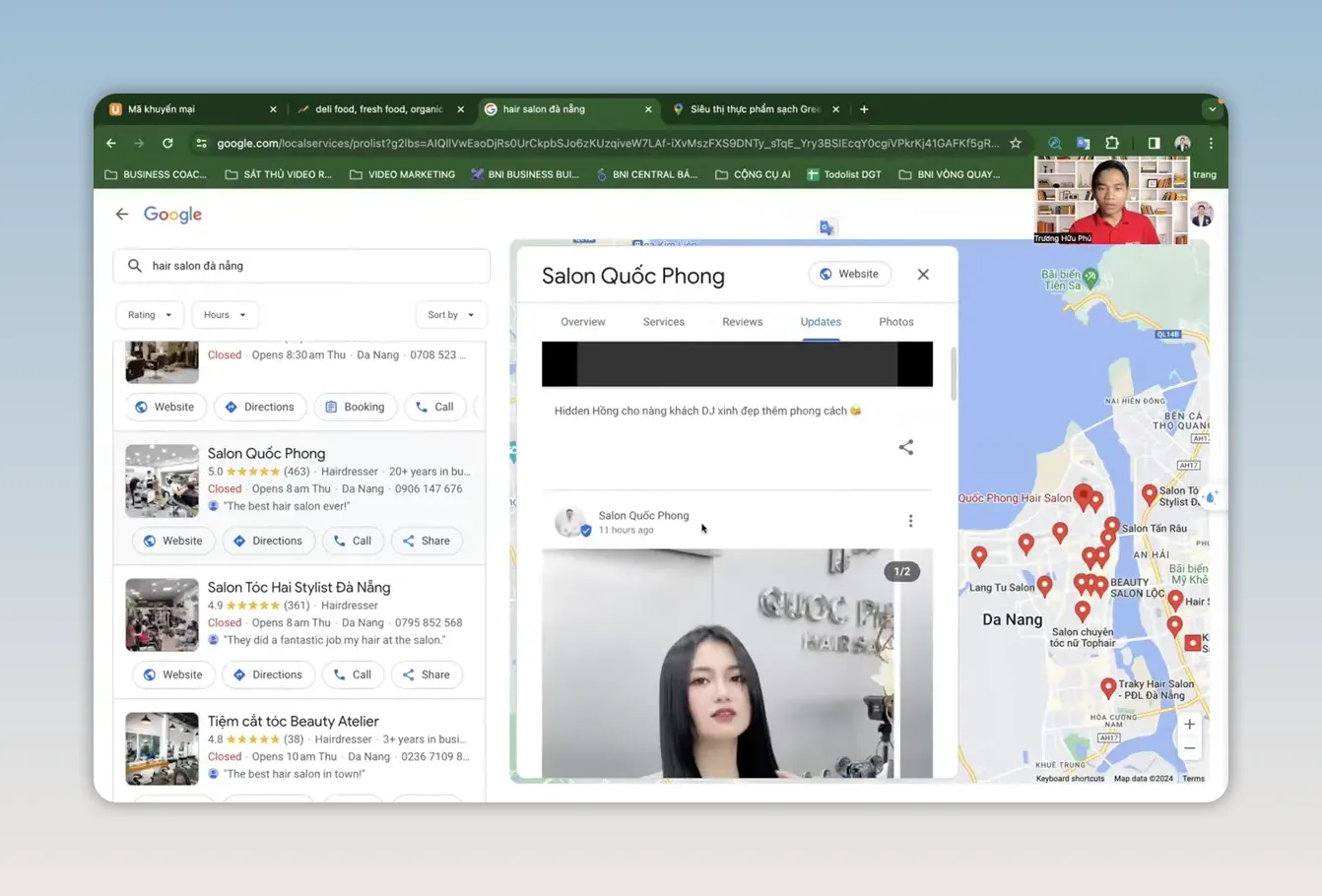Close the 'Mã khuyến mại' tab
This screenshot has width=1322, height=896.
click(273, 109)
